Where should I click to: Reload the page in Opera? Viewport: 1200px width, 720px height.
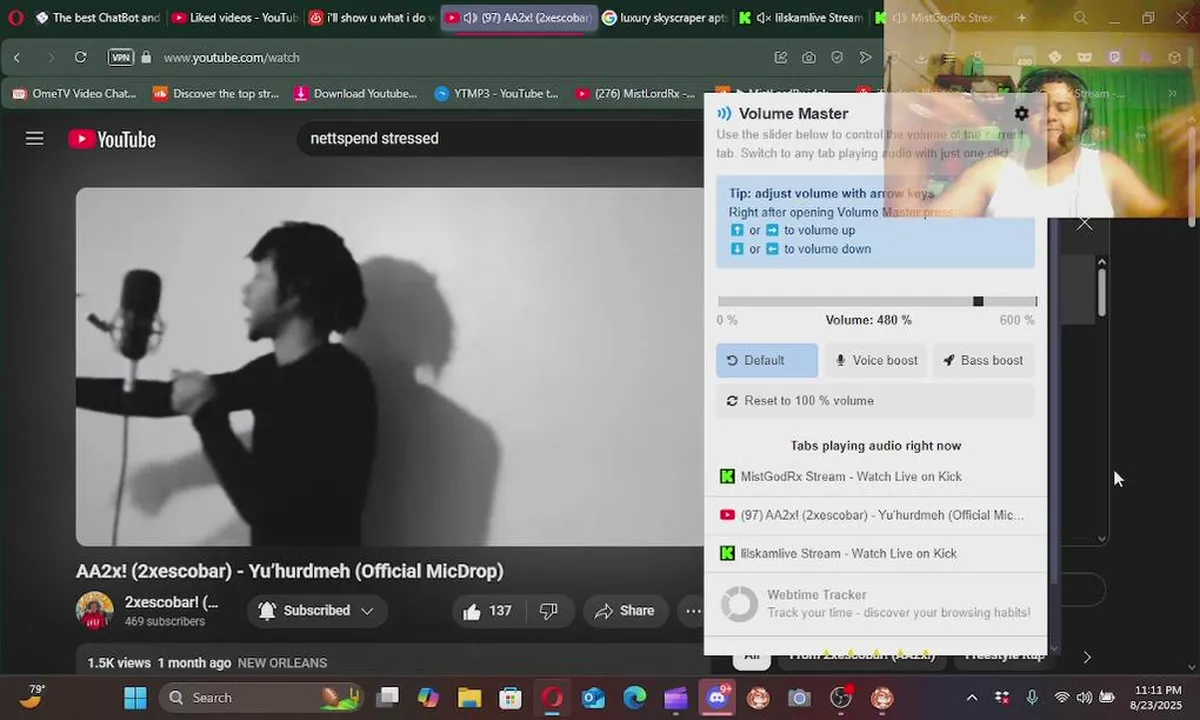click(81, 57)
